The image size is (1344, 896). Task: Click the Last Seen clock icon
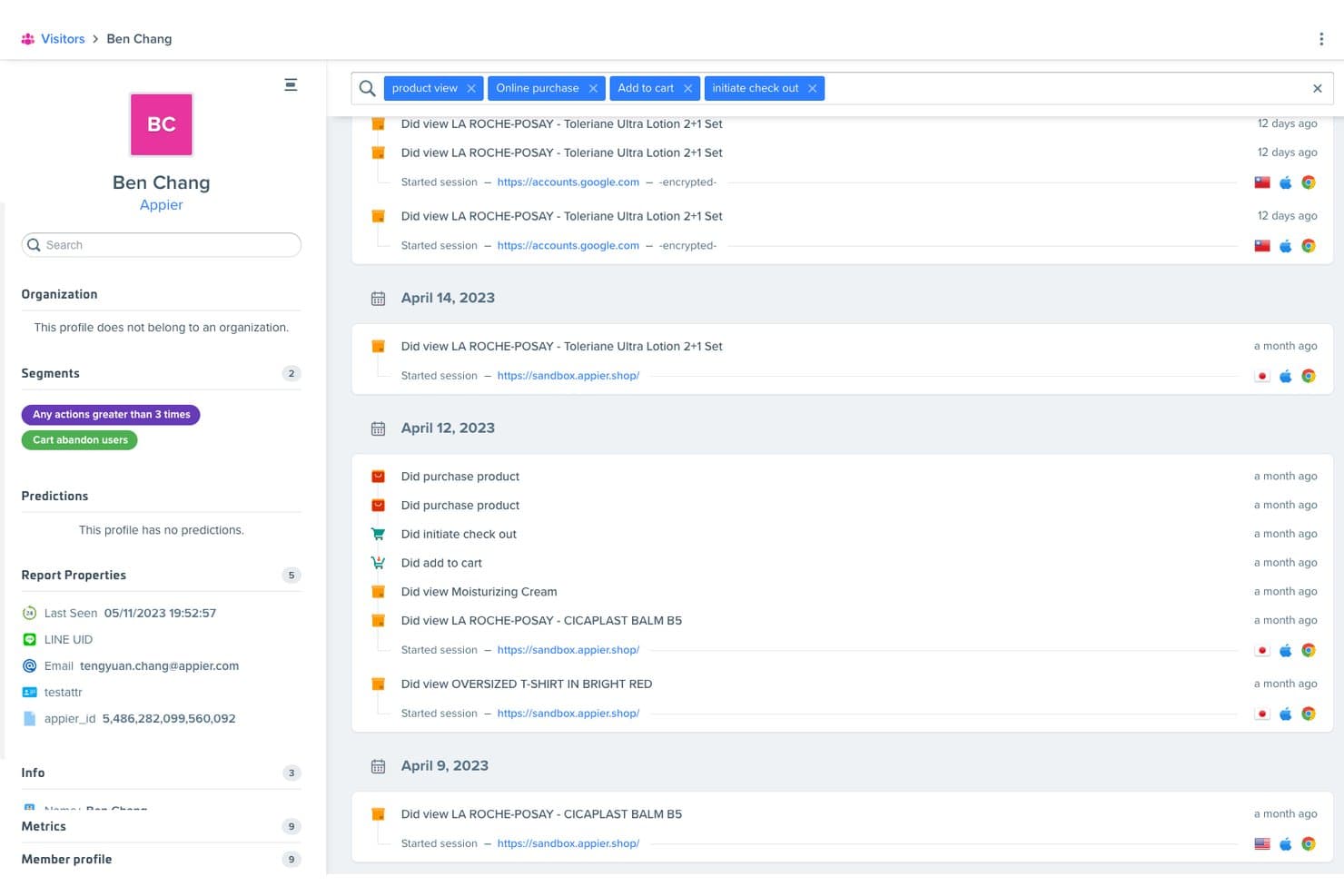pyautogui.click(x=29, y=613)
